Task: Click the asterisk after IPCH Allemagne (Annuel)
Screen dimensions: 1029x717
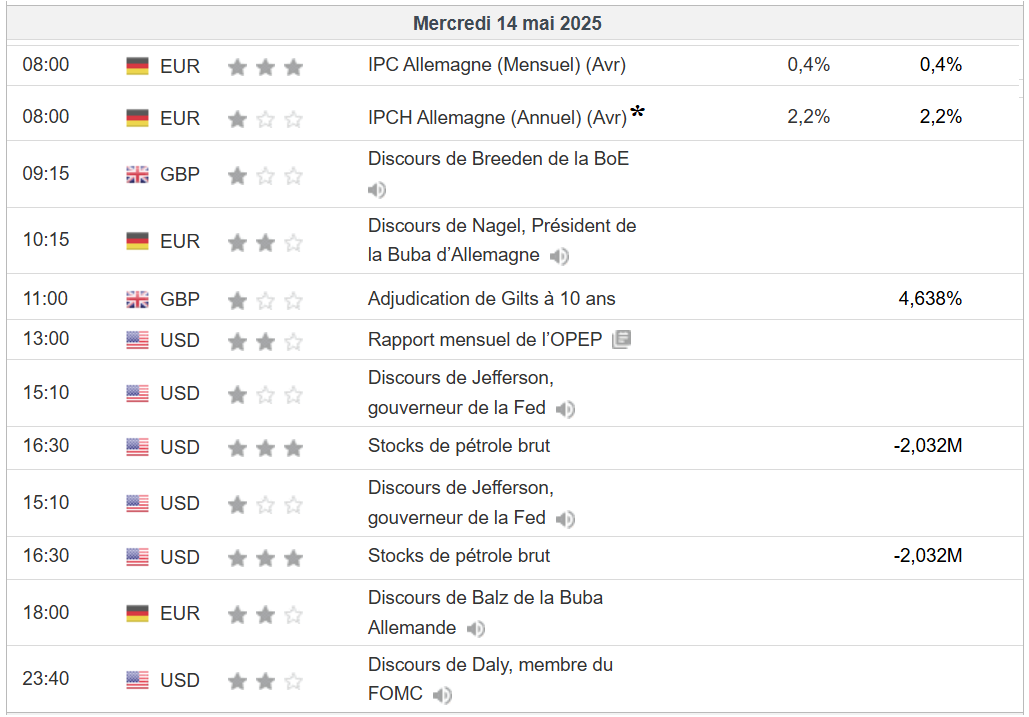Action: coord(637,114)
